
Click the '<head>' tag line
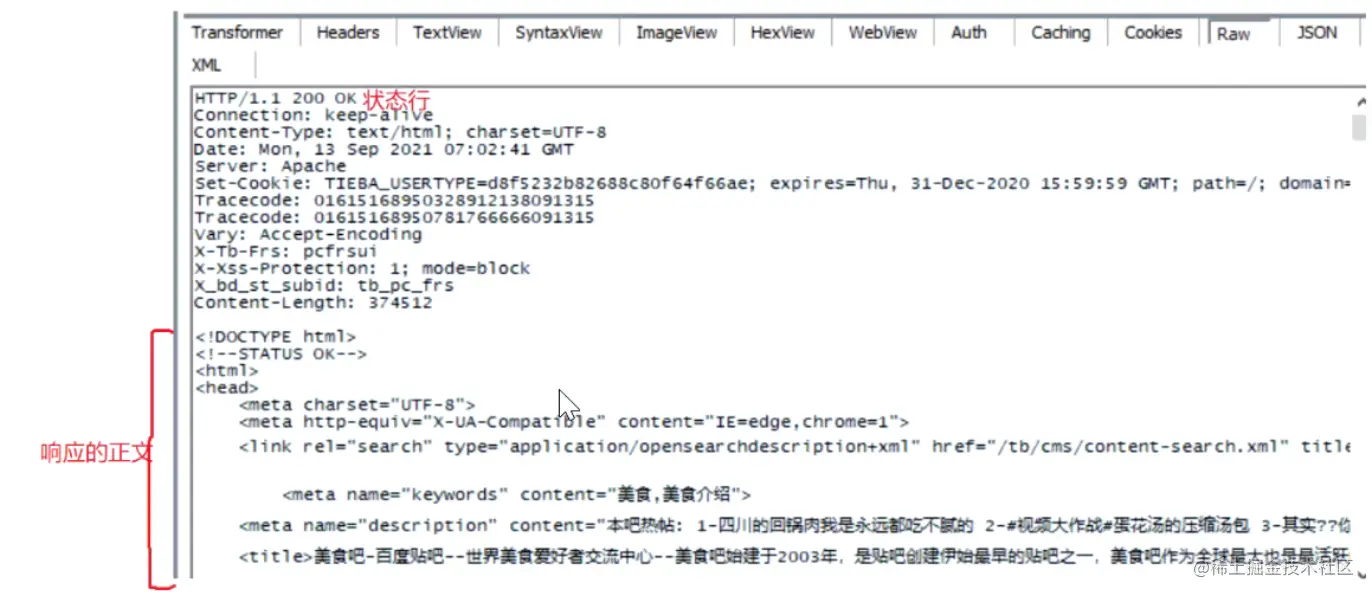point(226,388)
